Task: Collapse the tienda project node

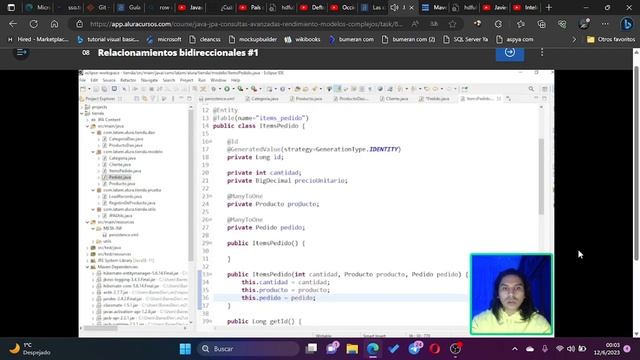Action: 82,113
